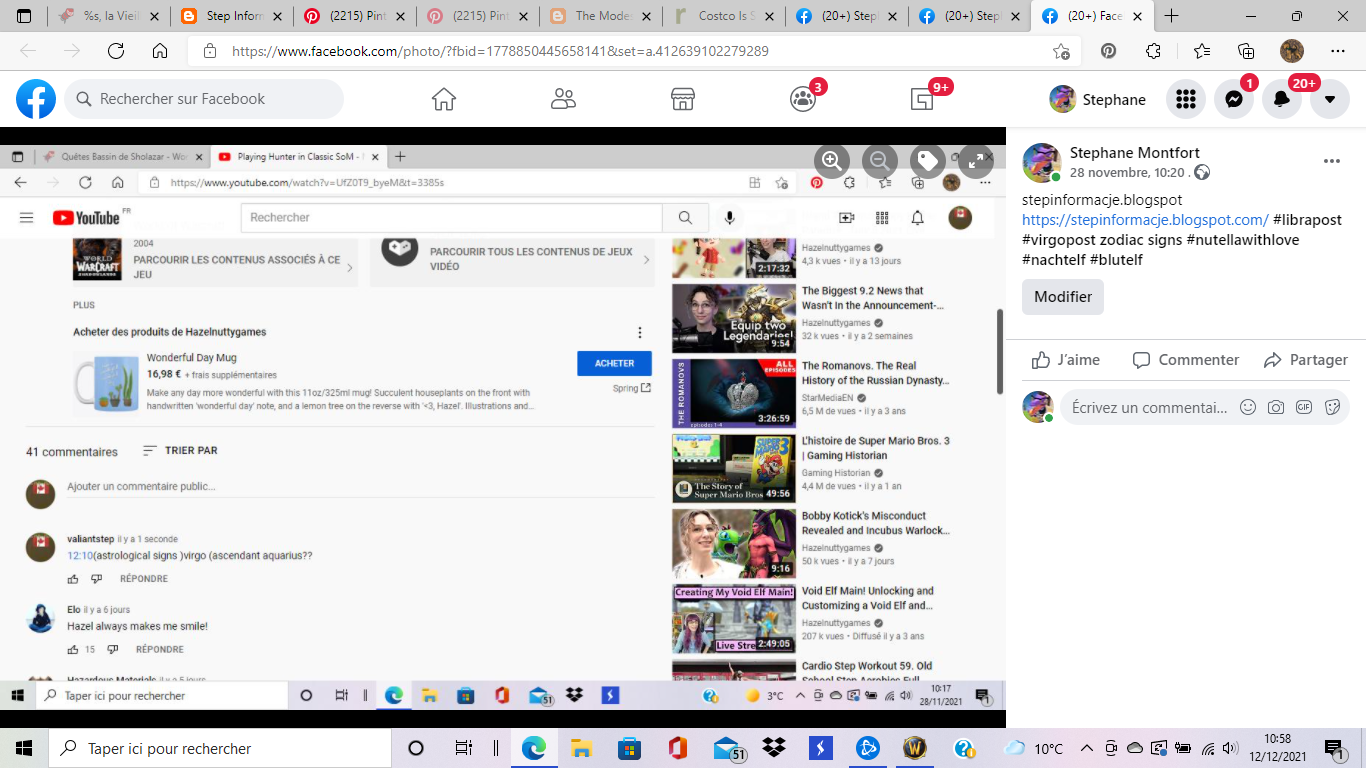Image resolution: width=1366 pixels, height=768 pixels.
Task: Go to the browser home page
Action: pos(160,51)
